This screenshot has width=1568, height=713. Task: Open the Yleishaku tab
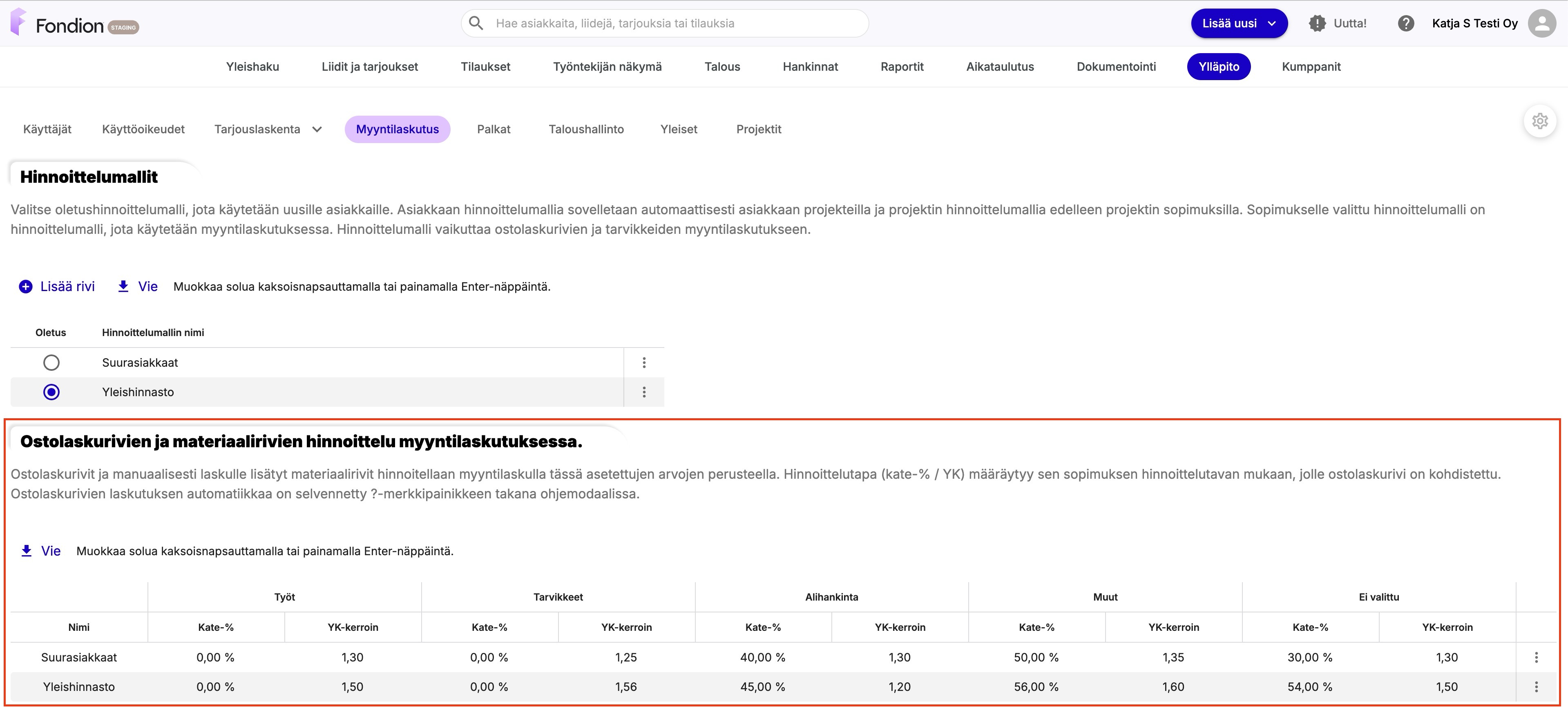[x=252, y=66]
